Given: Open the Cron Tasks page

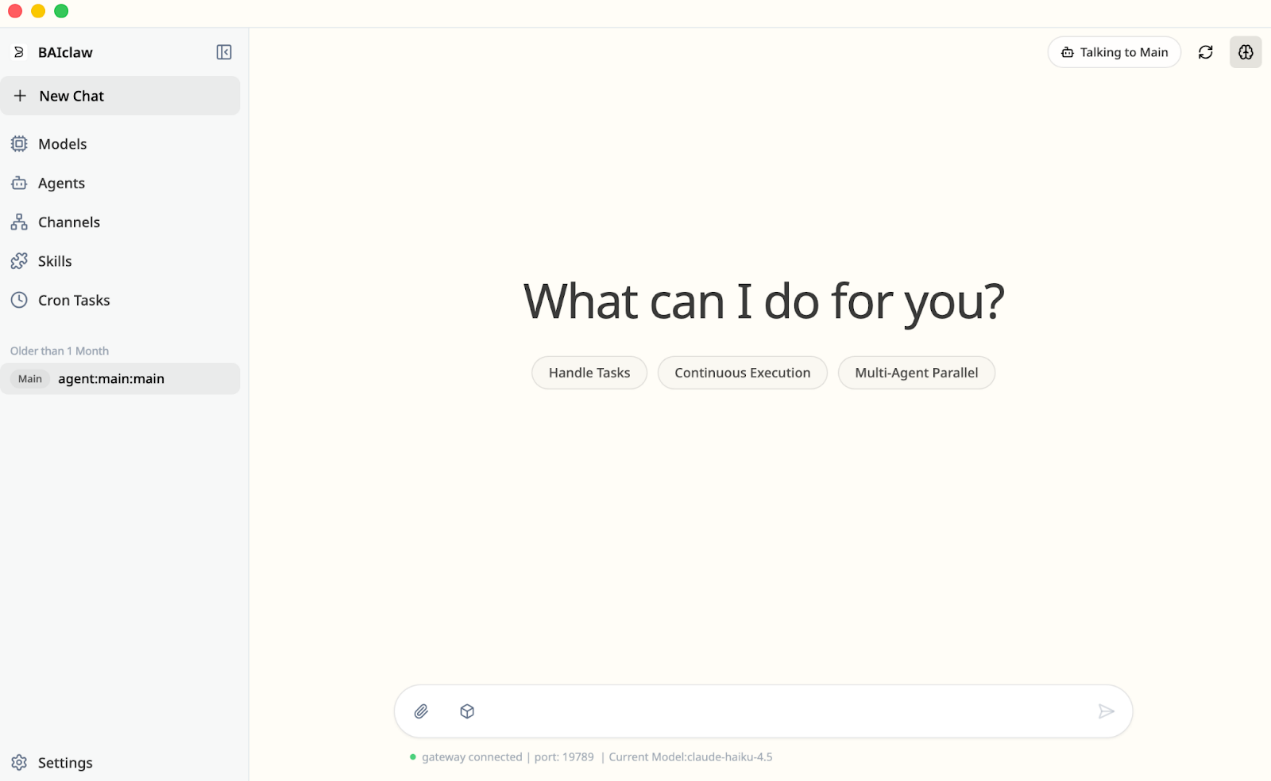Looking at the screenshot, I should click(73, 300).
